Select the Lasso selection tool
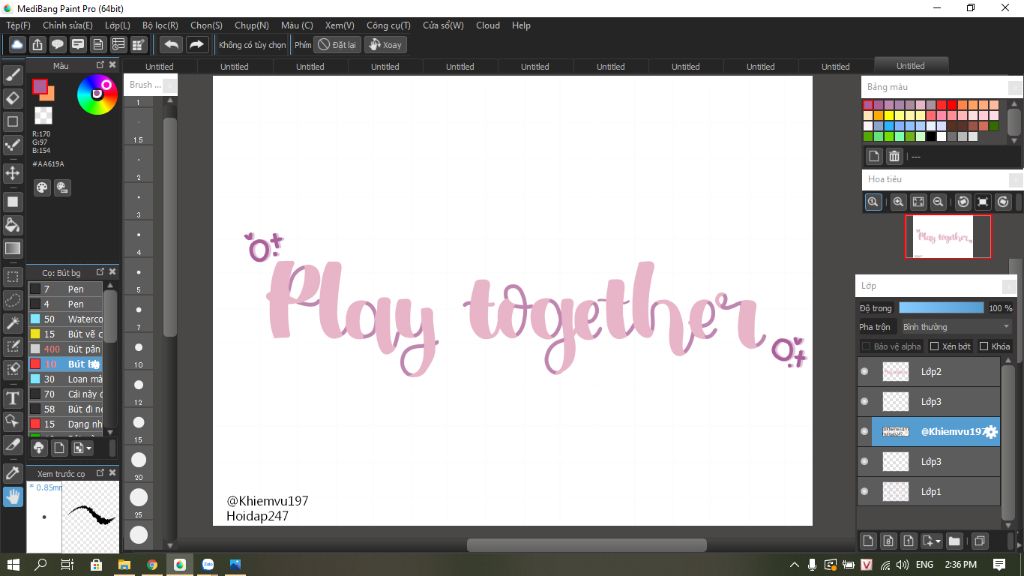Viewport: 1024px width, 576px height. coord(12,300)
